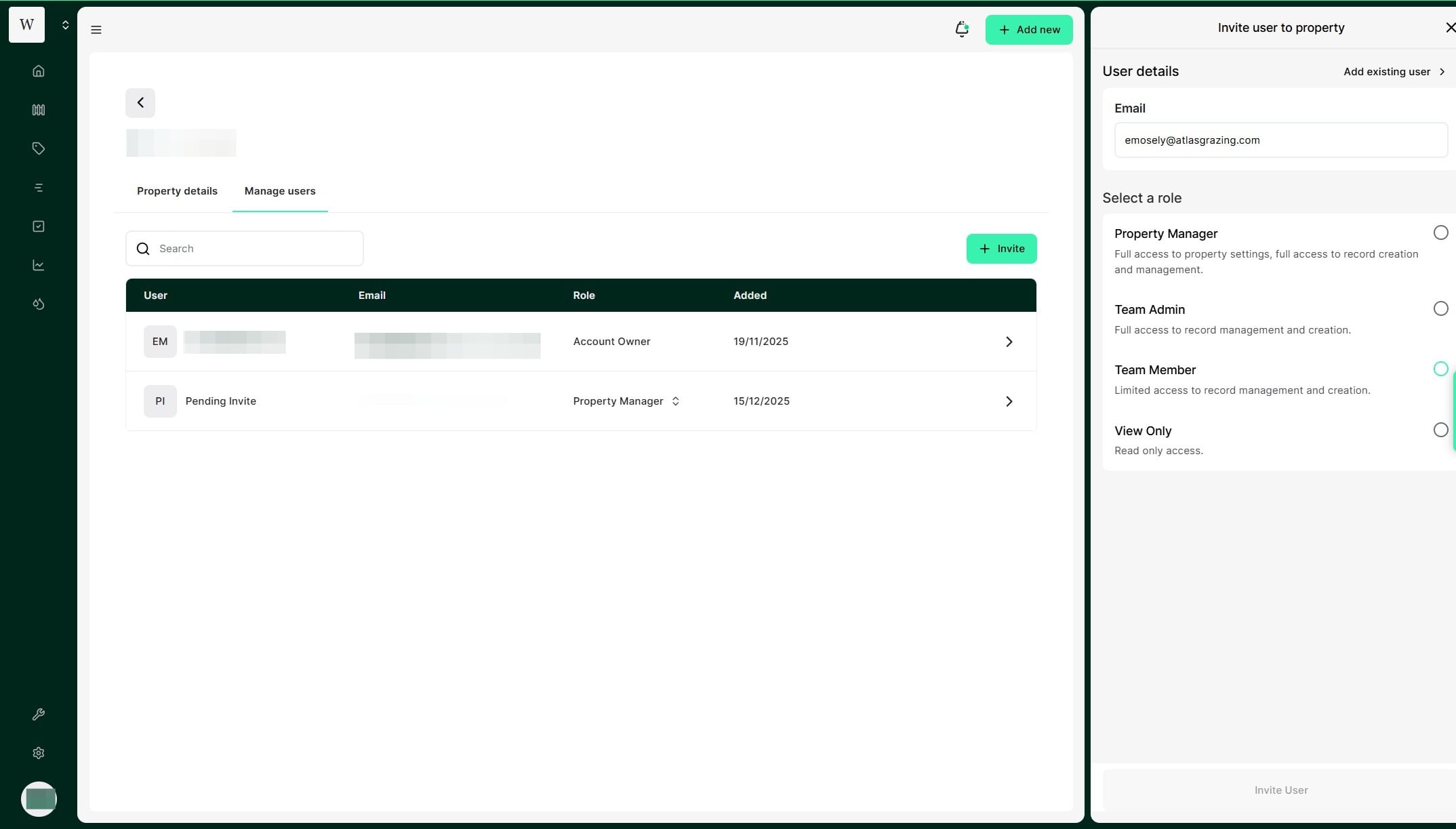
Task: Choose the View Only role radio
Action: click(1440, 430)
